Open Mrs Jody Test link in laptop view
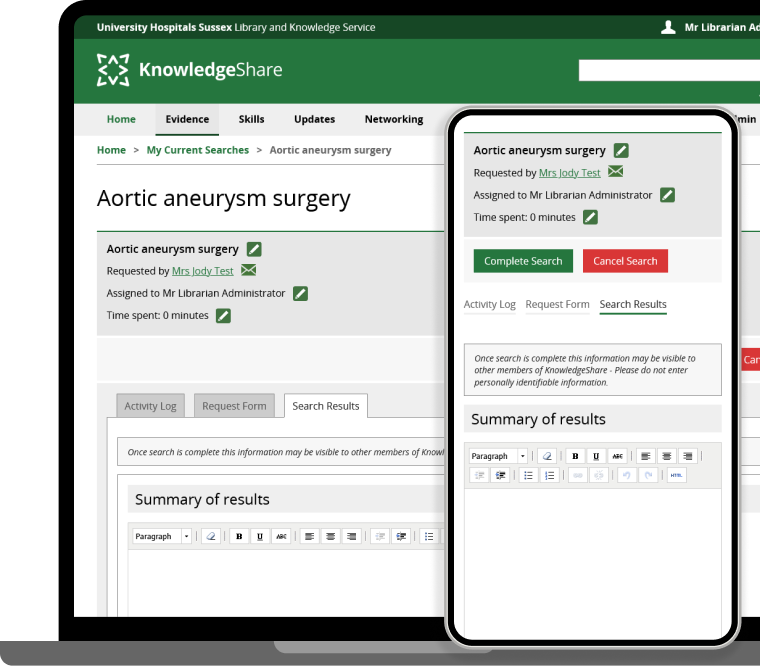The image size is (760, 666). pos(203,271)
